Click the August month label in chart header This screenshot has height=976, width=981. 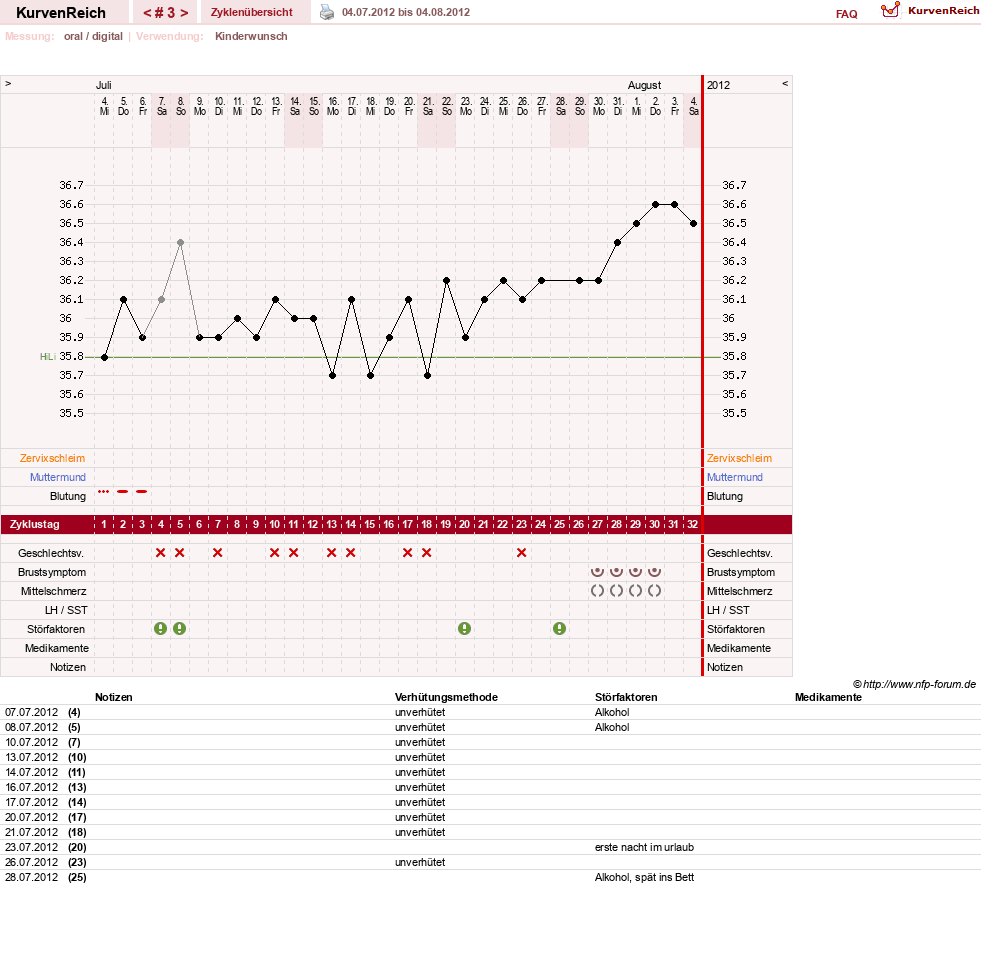(644, 85)
